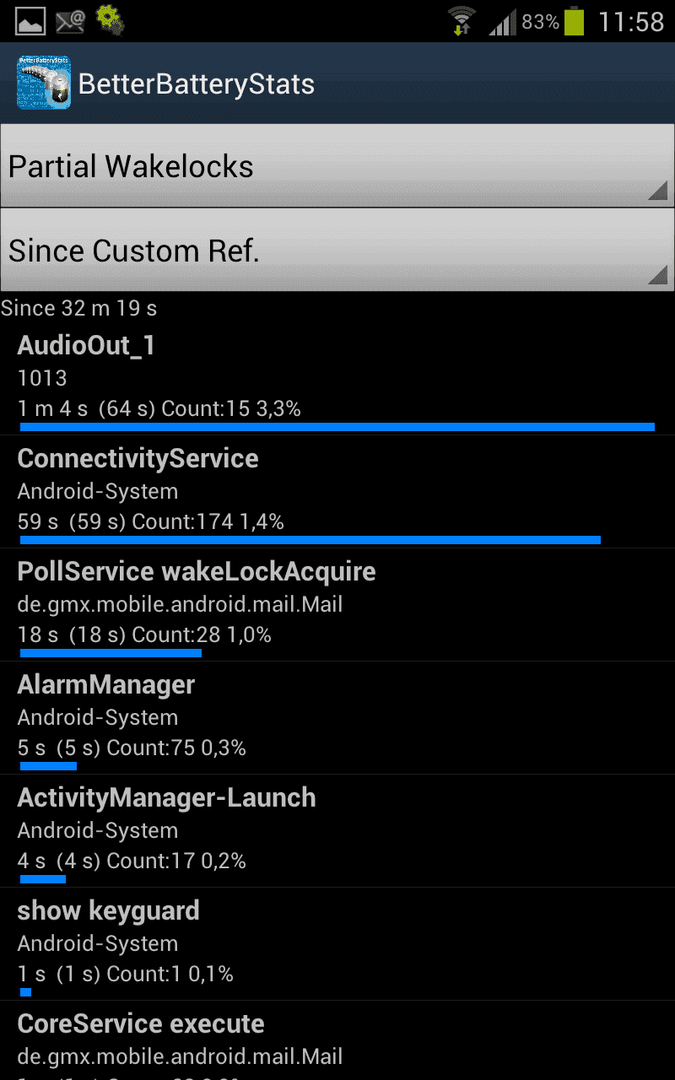The width and height of the screenshot is (675, 1080).
Task: Tap the green gear notification icon
Action: point(110,20)
